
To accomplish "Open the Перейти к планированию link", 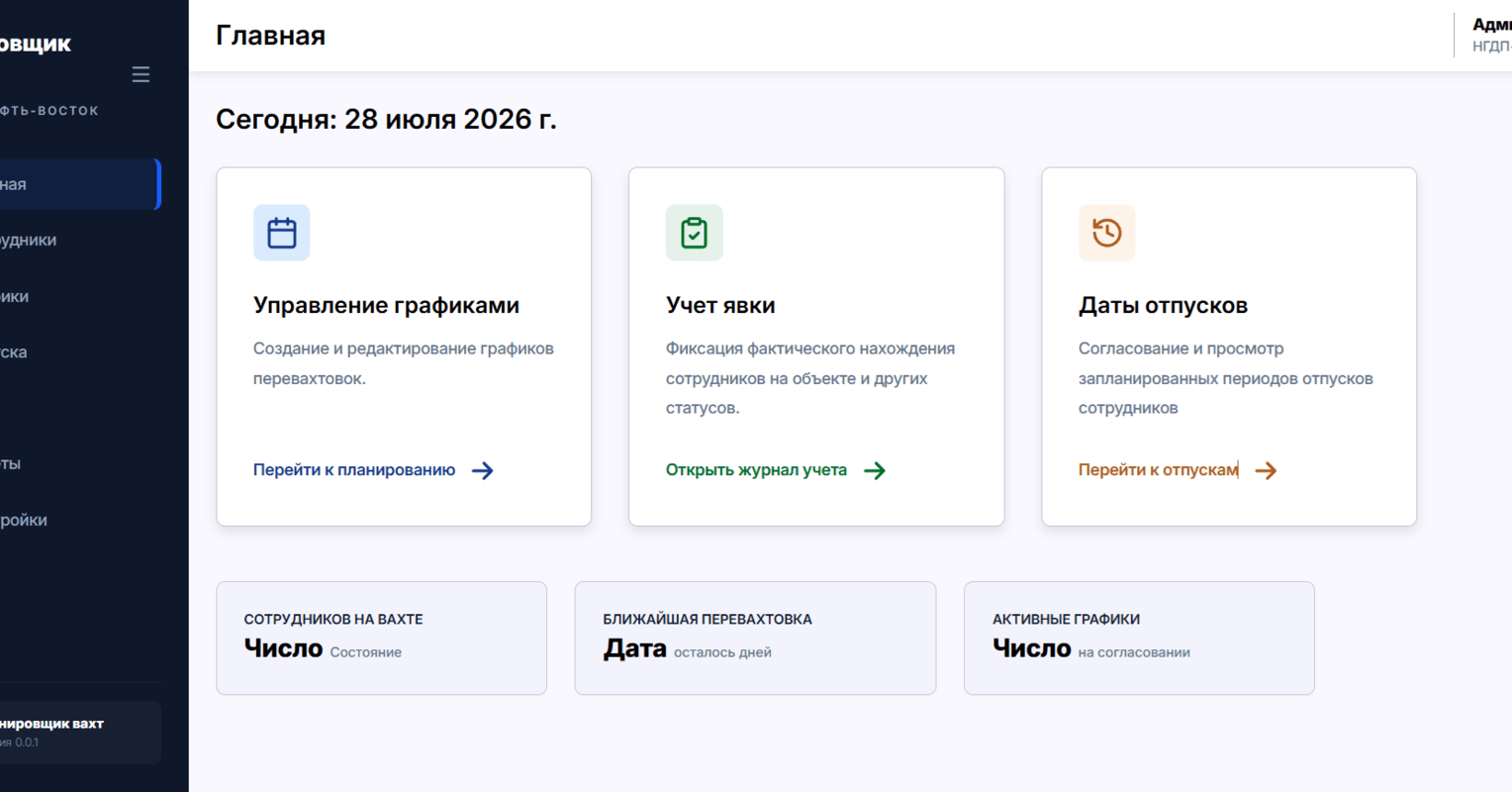I will 354,470.
